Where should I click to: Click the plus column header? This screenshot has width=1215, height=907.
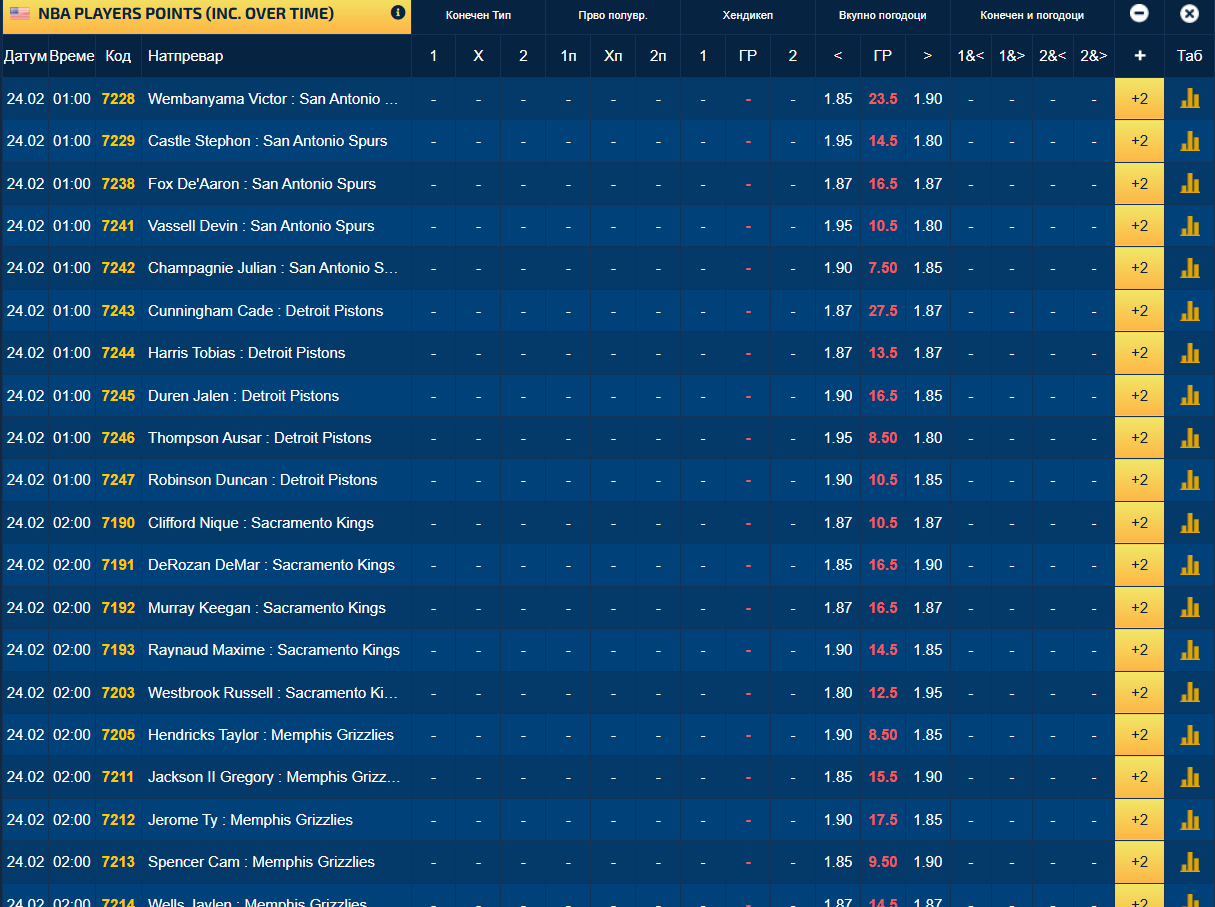click(x=1139, y=56)
